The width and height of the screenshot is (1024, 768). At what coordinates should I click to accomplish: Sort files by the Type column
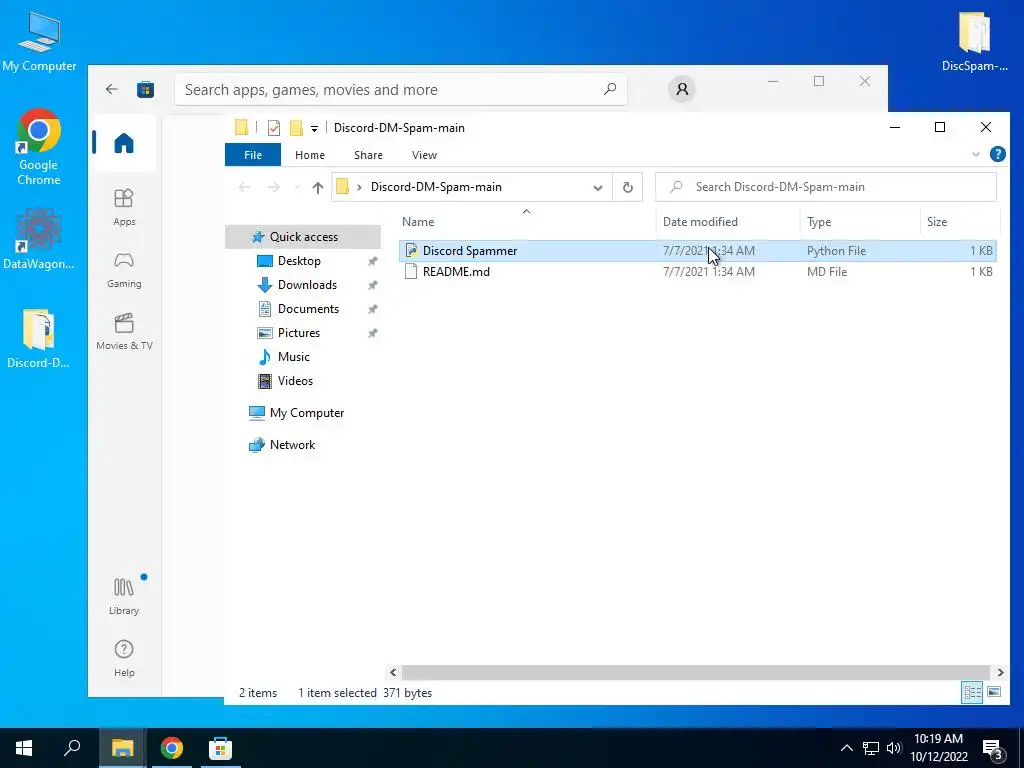(x=859, y=222)
